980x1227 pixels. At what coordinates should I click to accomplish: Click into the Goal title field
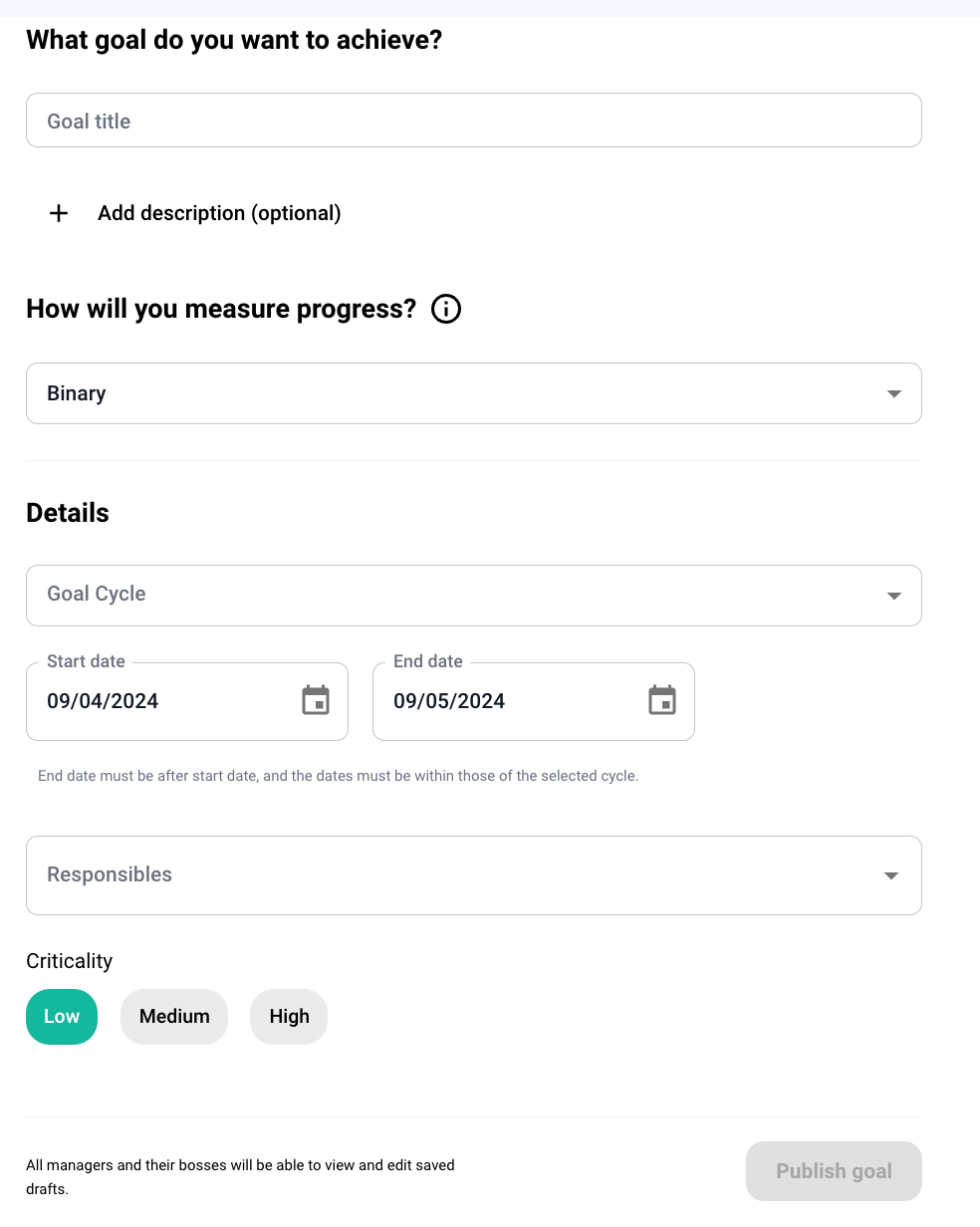coord(473,121)
